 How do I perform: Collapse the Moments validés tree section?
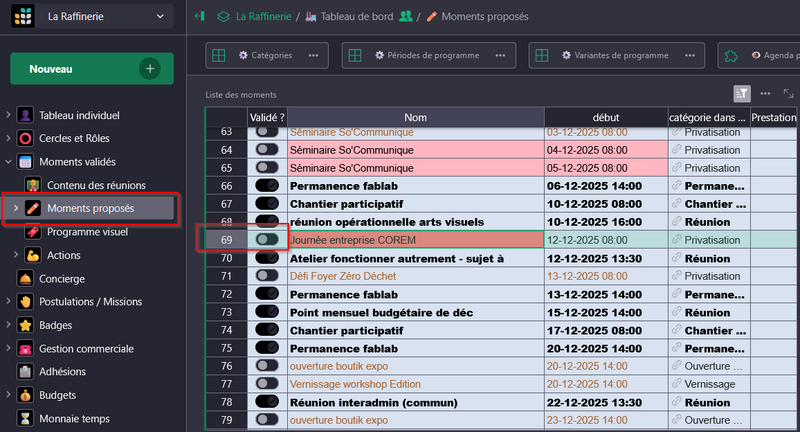pyautogui.click(x=9, y=162)
